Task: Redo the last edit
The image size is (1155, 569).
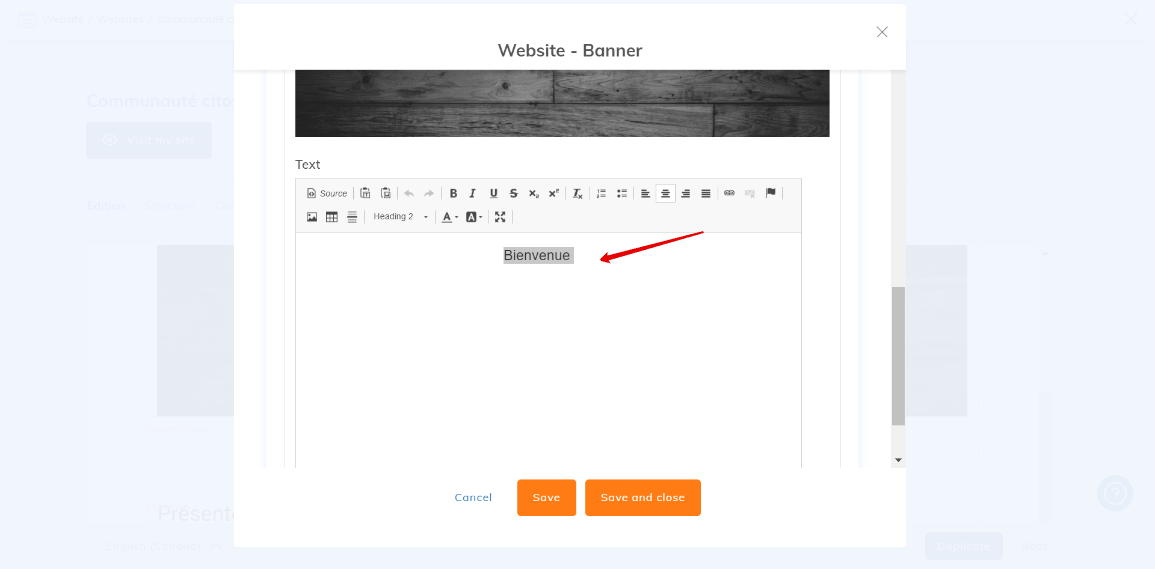Action: tap(429, 193)
